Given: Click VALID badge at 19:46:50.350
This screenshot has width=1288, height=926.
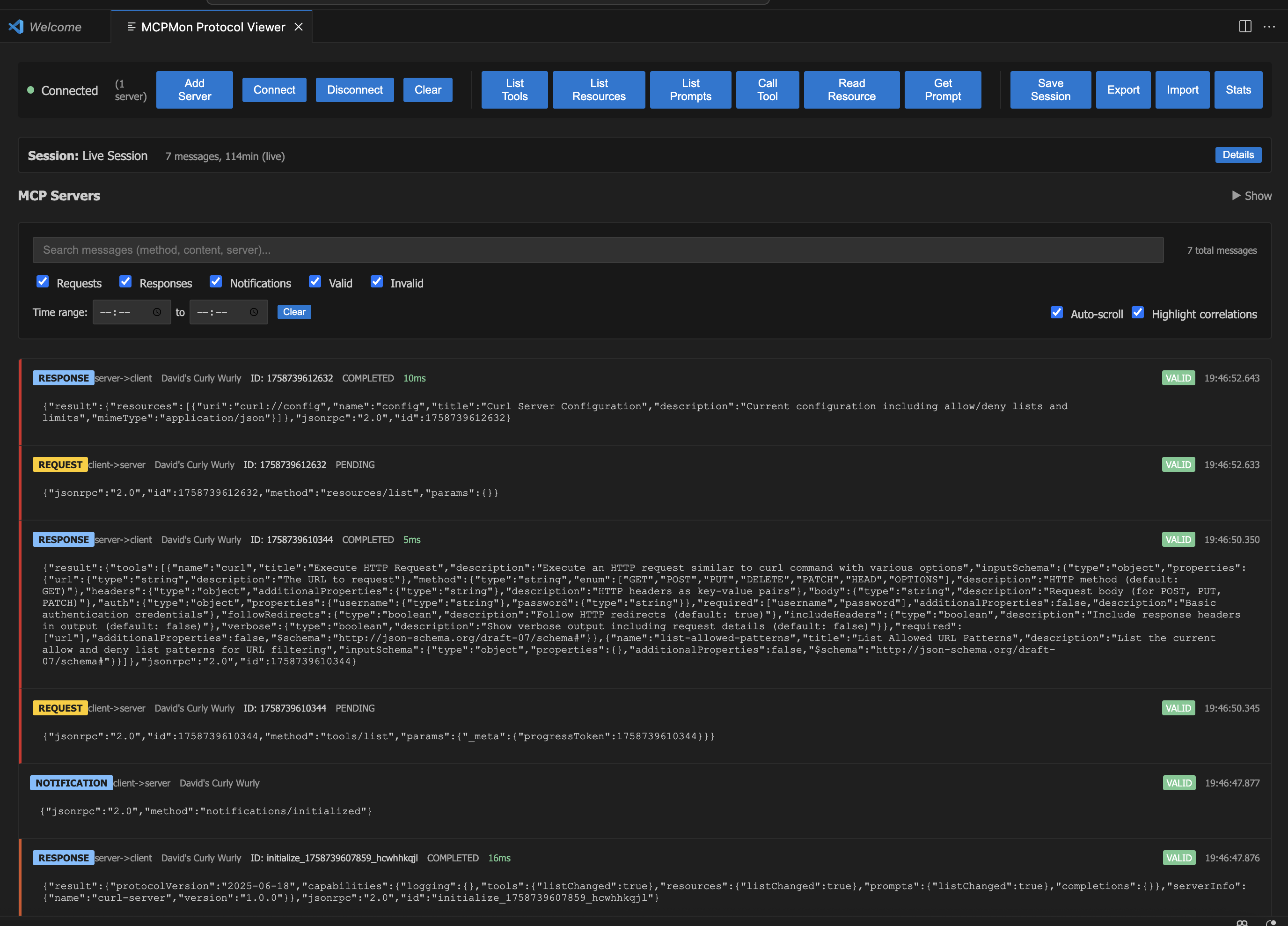Looking at the screenshot, I should point(1178,540).
